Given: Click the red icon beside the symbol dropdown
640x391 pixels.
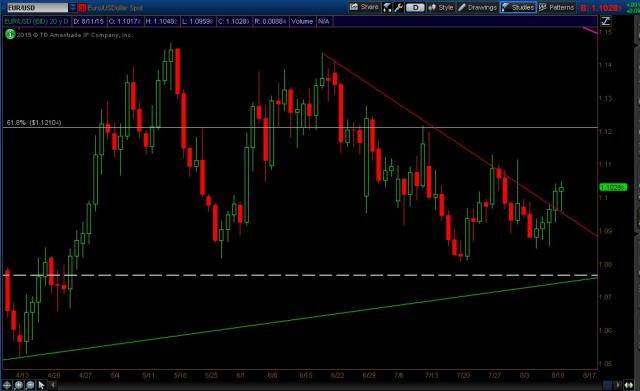Looking at the screenshot, I should [82, 7].
